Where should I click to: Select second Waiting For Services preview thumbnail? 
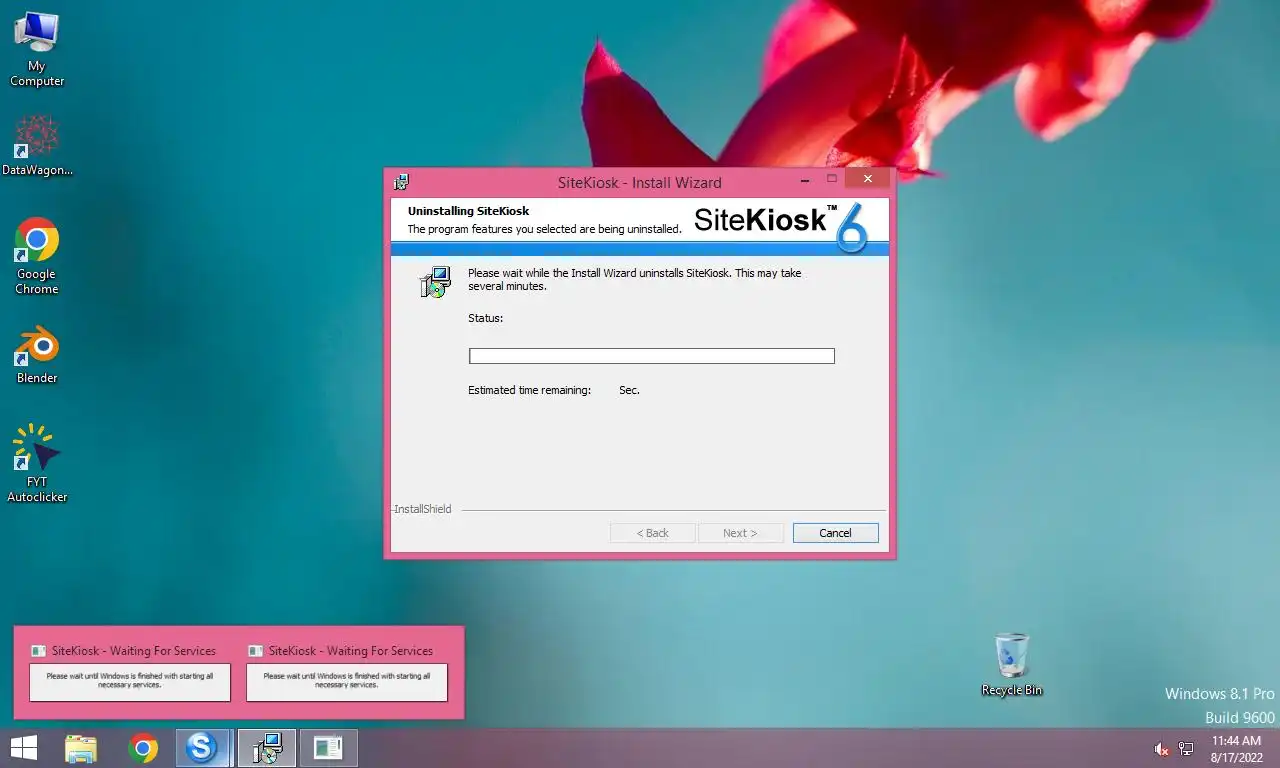347,672
